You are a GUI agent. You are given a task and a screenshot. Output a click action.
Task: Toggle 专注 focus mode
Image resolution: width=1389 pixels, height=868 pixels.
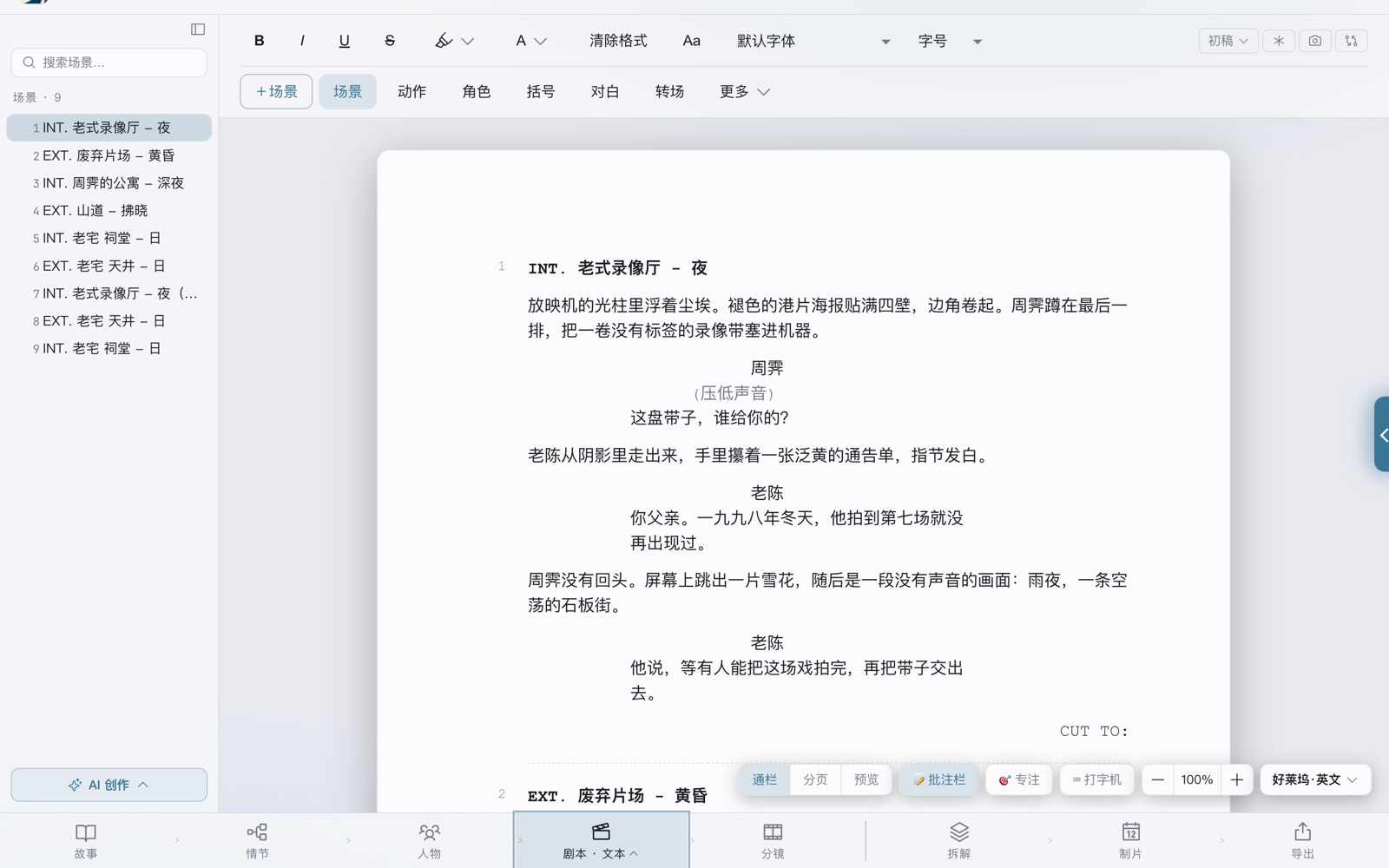tap(1019, 779)
